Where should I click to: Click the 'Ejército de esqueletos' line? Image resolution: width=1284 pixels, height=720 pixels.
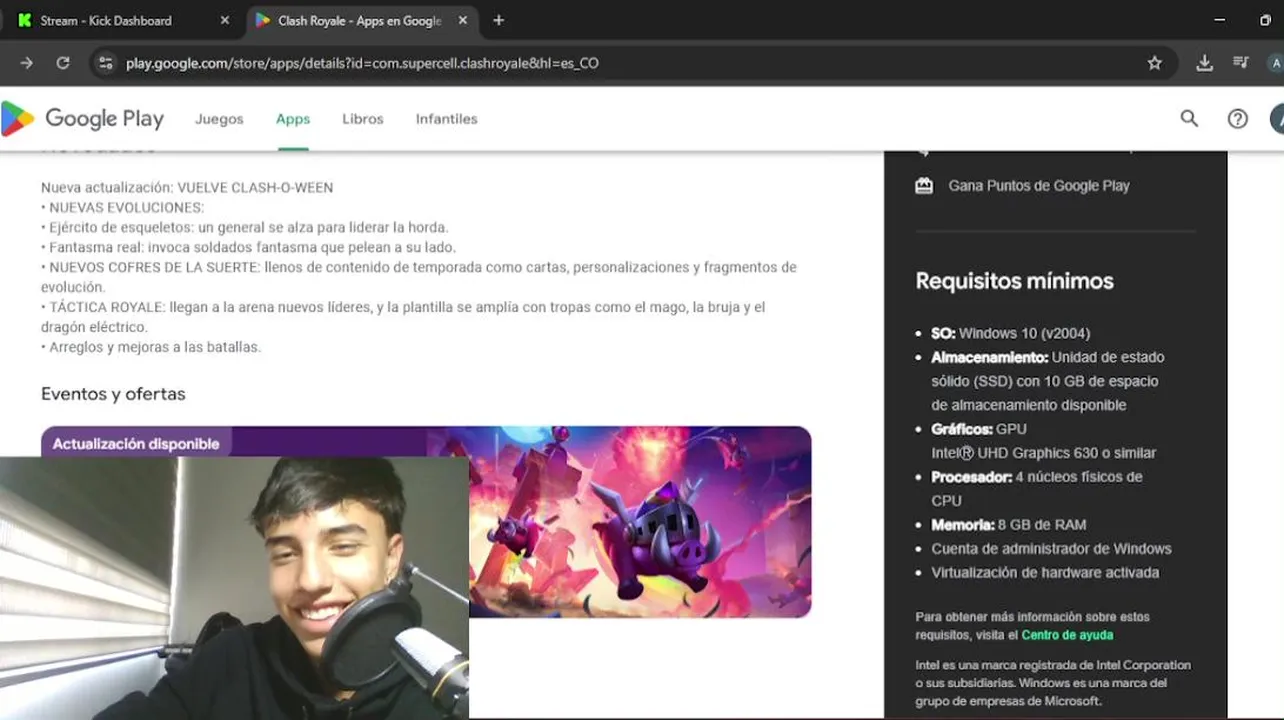click(245, 227)
